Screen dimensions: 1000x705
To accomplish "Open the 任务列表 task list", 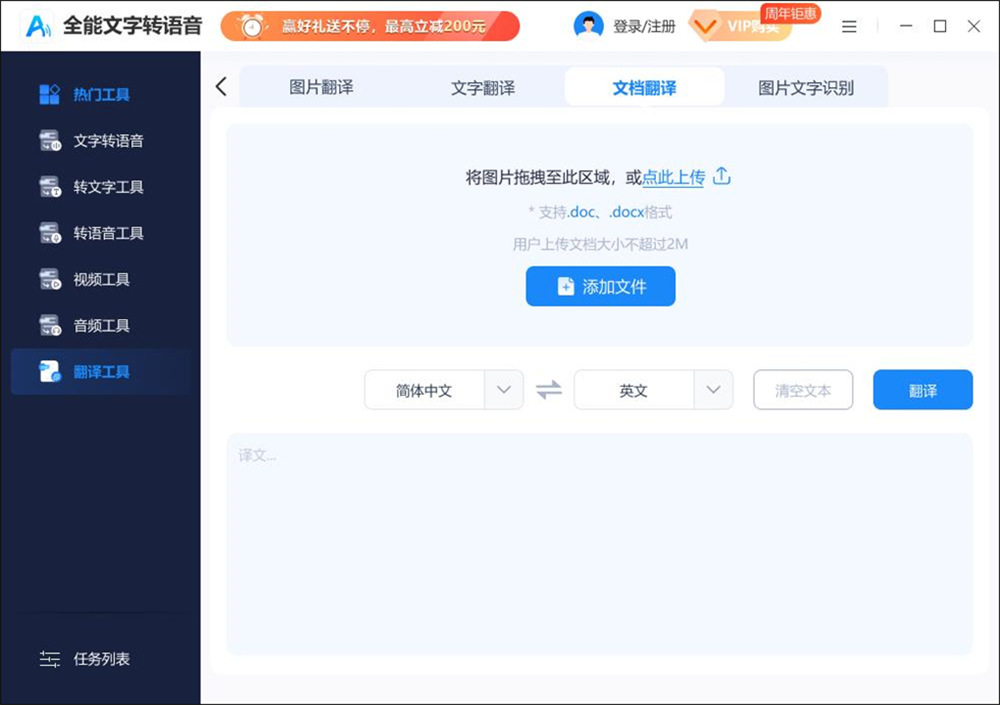I will (x=85, y=659).
